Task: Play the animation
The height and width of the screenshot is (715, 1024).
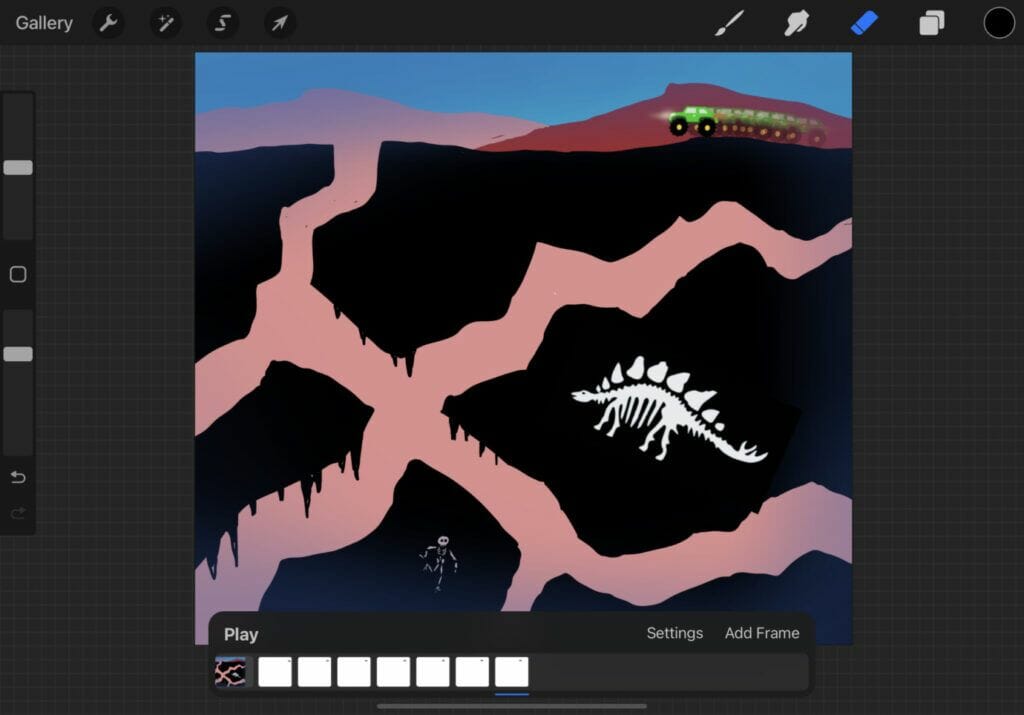Action: coord(241,635)
